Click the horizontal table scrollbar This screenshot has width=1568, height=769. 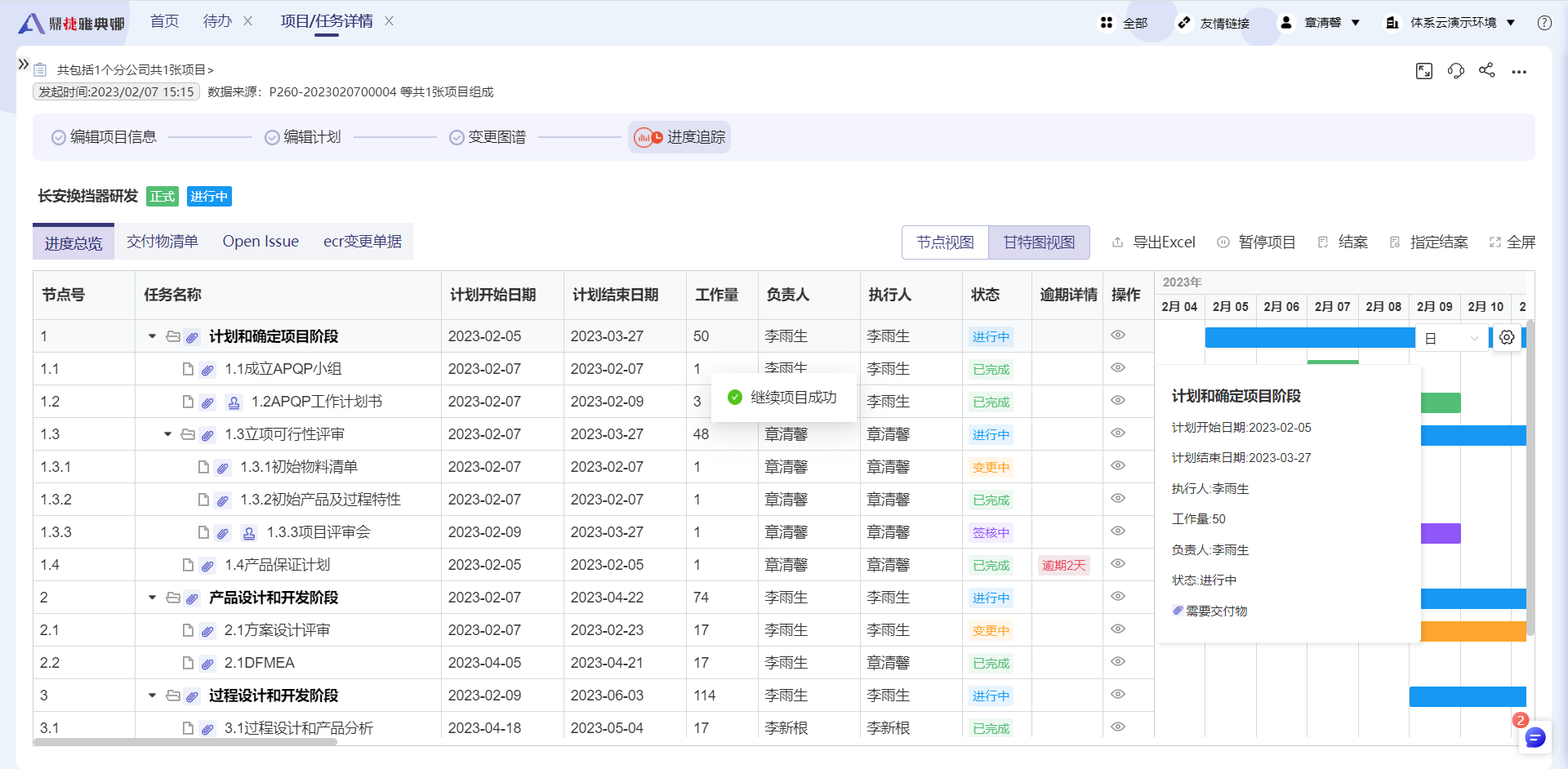coord(185,742)
